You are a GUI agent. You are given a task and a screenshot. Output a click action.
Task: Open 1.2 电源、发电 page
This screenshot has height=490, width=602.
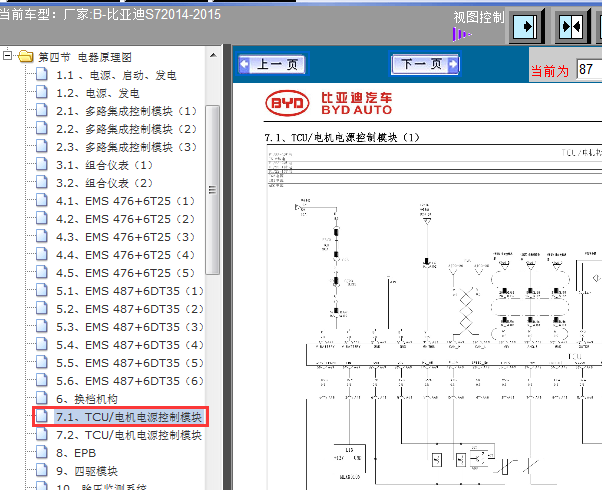tap(98, 93)
